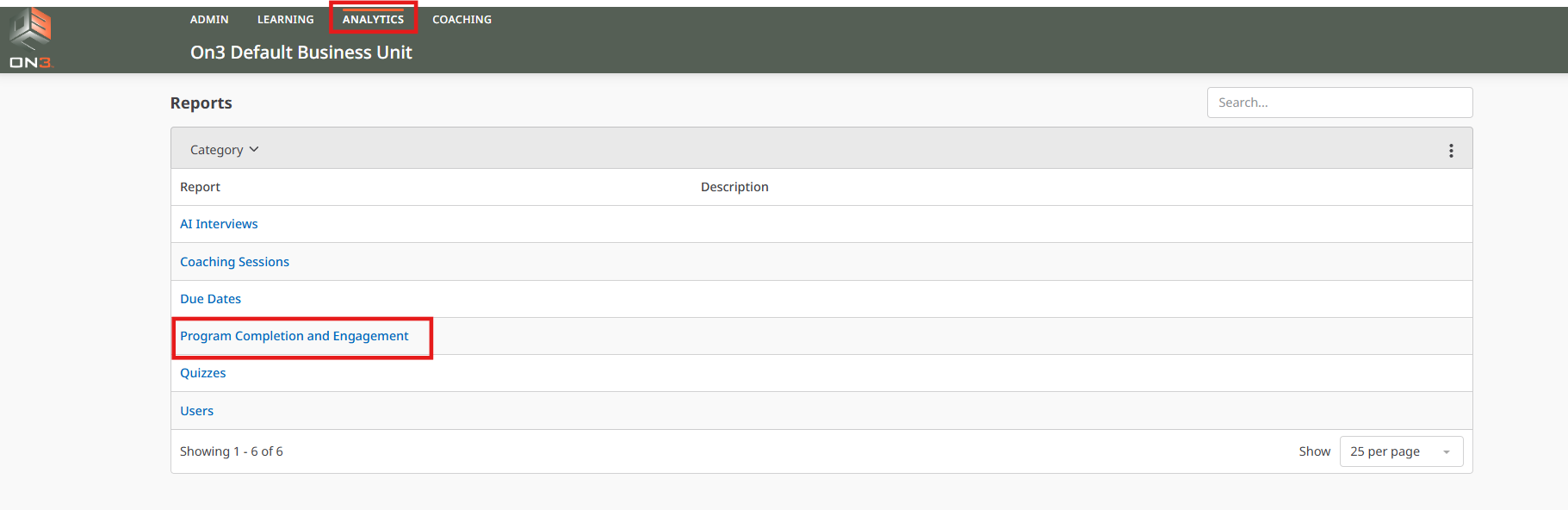Click the Description column header
Screen dimensions: 1568x510
coord(734,187)
